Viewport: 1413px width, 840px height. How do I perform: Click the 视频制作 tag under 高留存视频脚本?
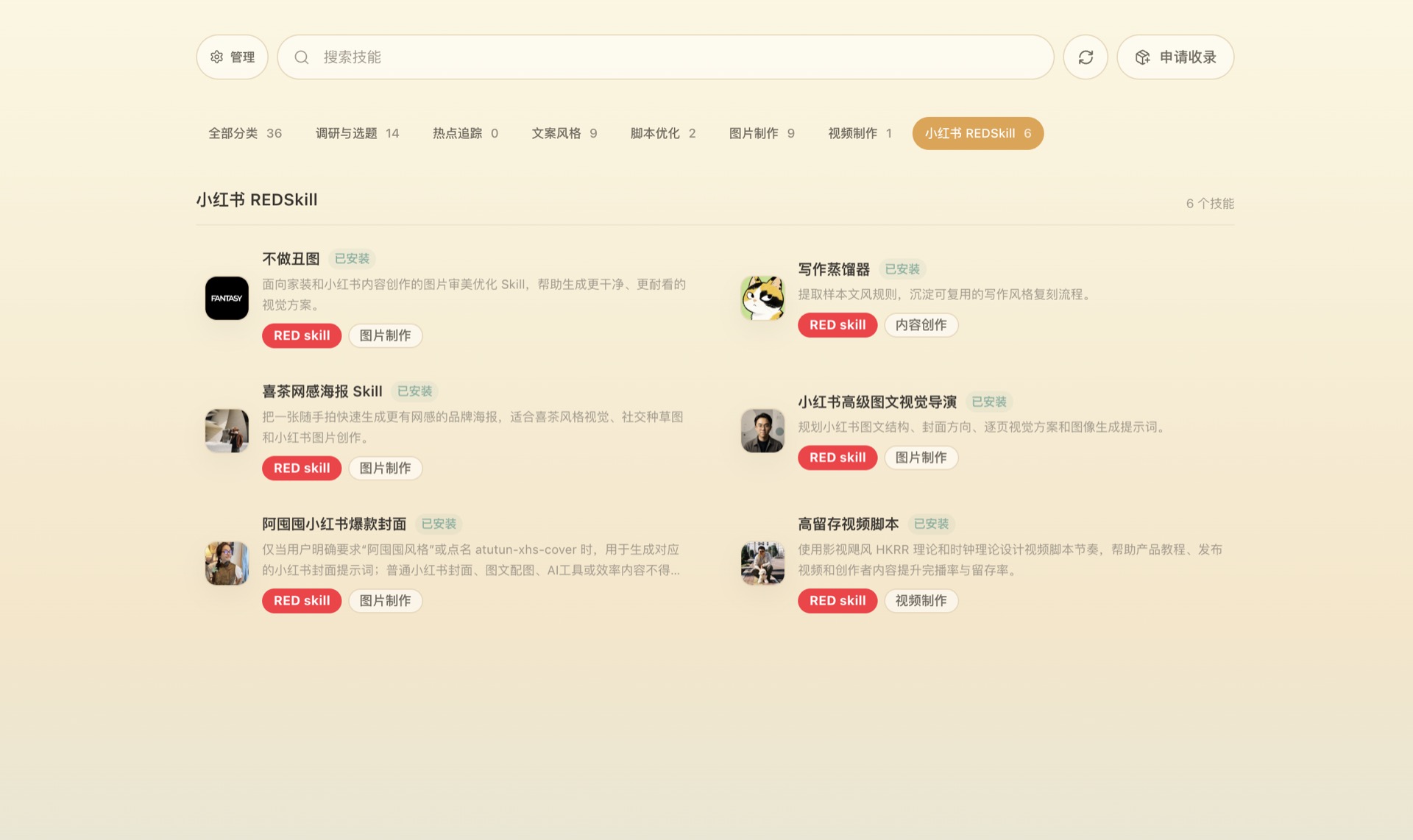[x=921, y=601]
